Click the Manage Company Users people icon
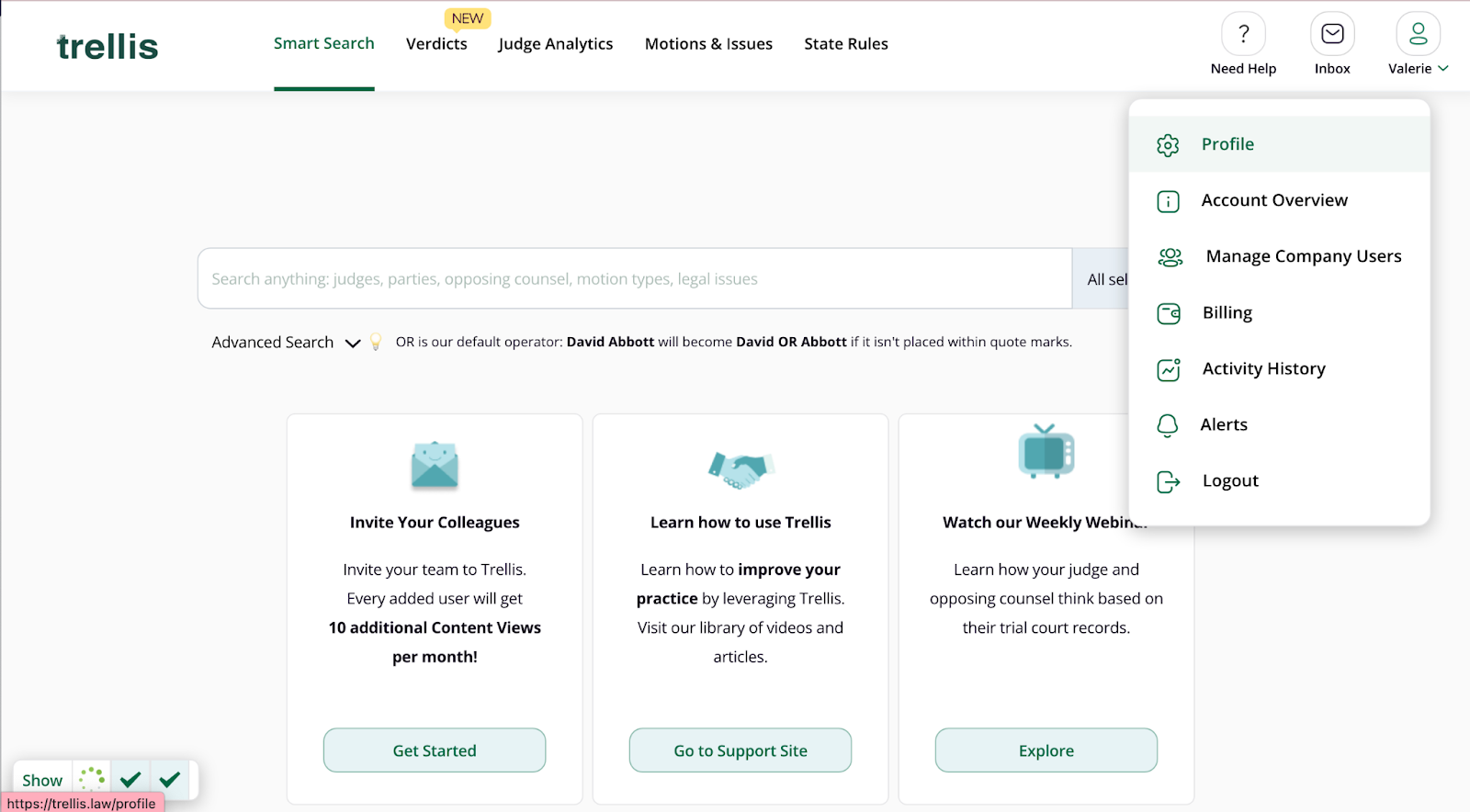 pyautogui.click(x=1170, y=257)
